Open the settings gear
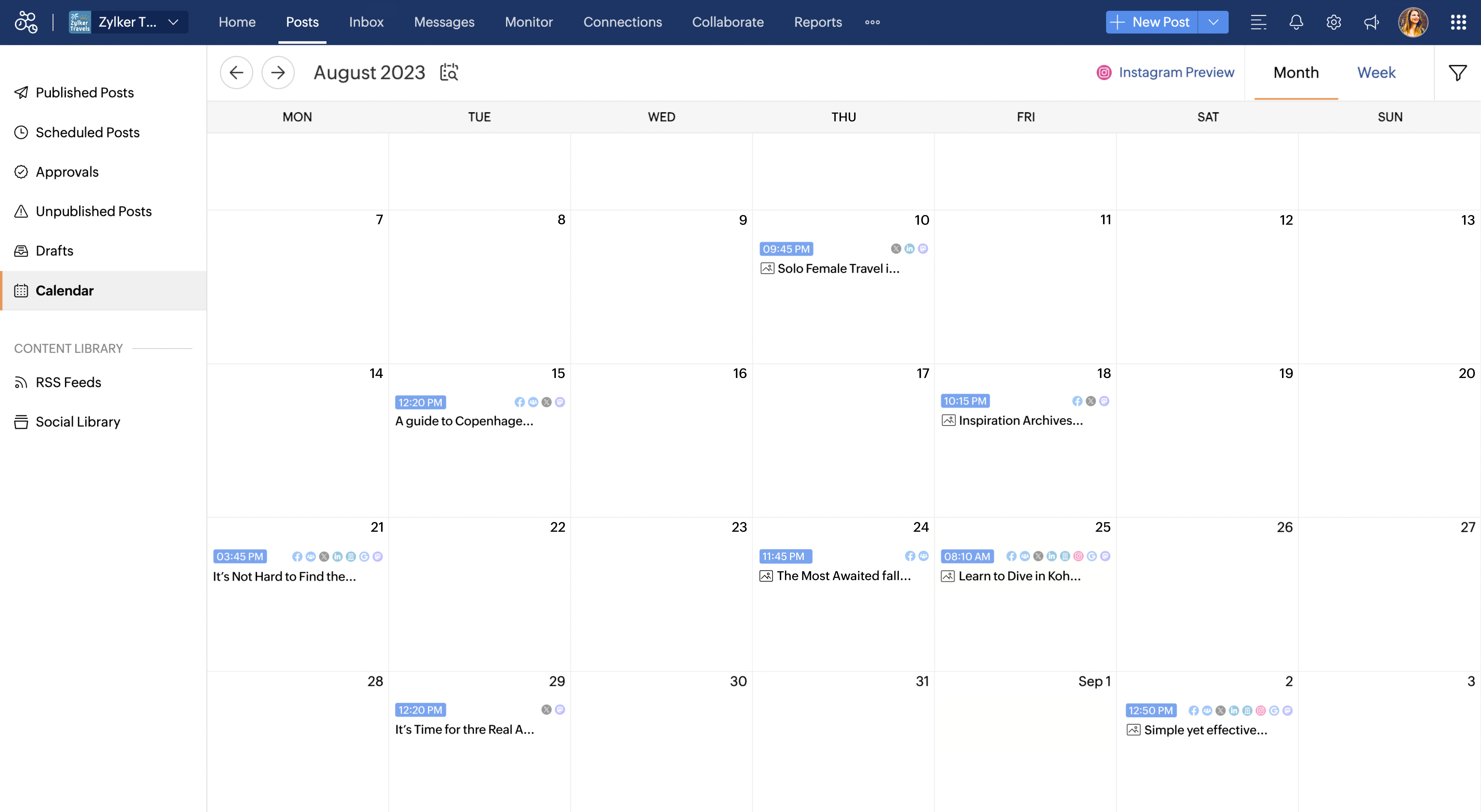Viewport: 1481px width, 812px height. [1334, 22]
